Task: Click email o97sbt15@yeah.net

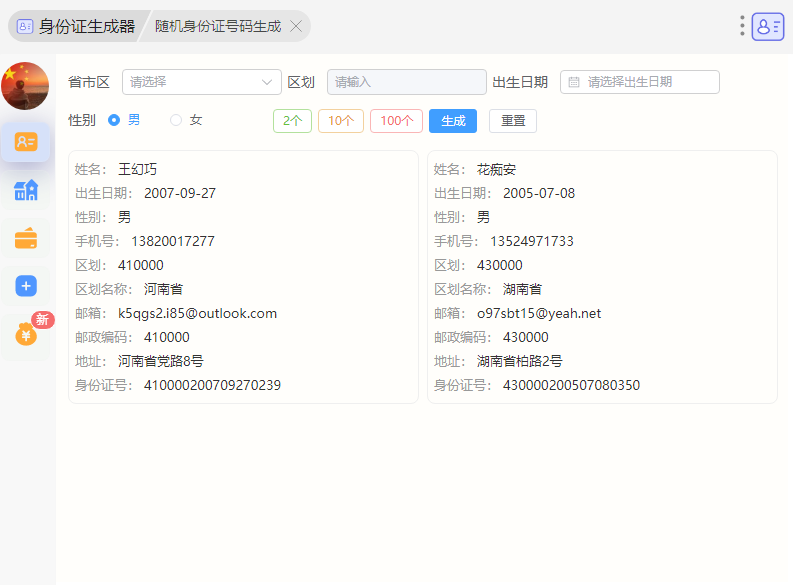Action: [539, 313]
